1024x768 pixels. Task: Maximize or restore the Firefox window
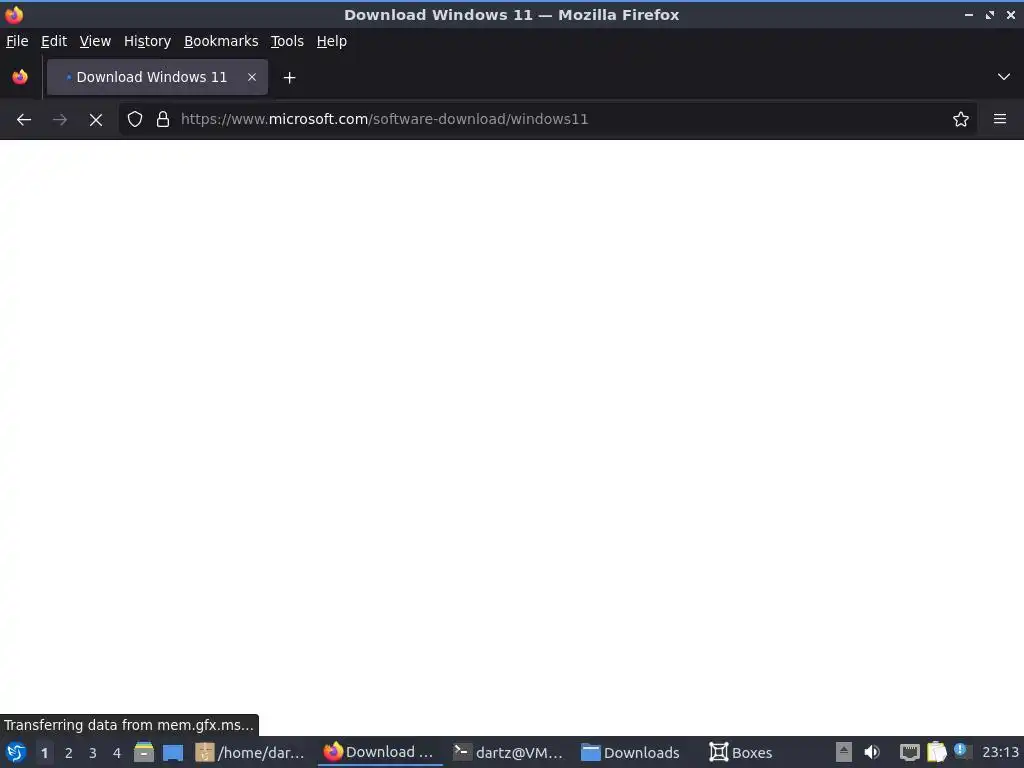[990, 14]
